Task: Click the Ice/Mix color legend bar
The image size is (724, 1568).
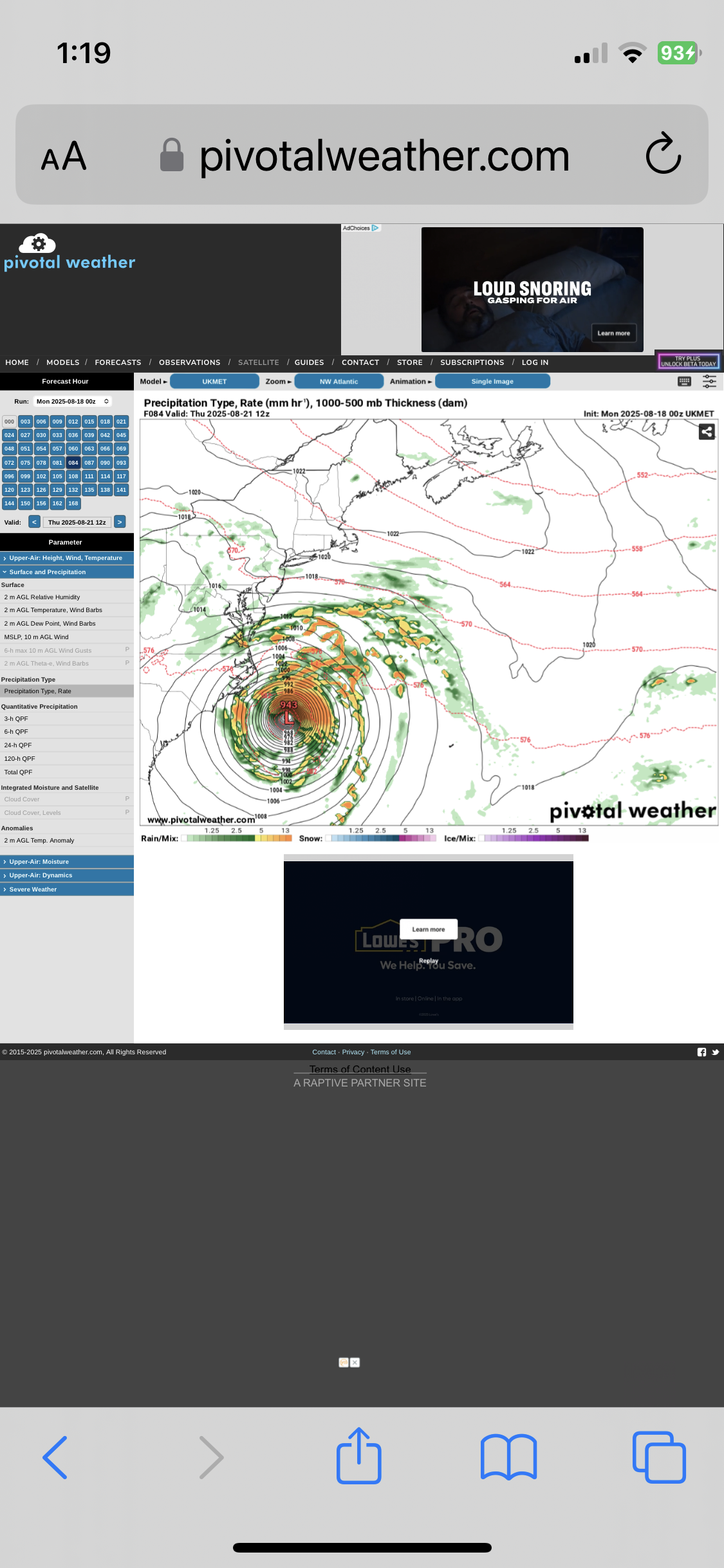Action: [x=534, y=838]
